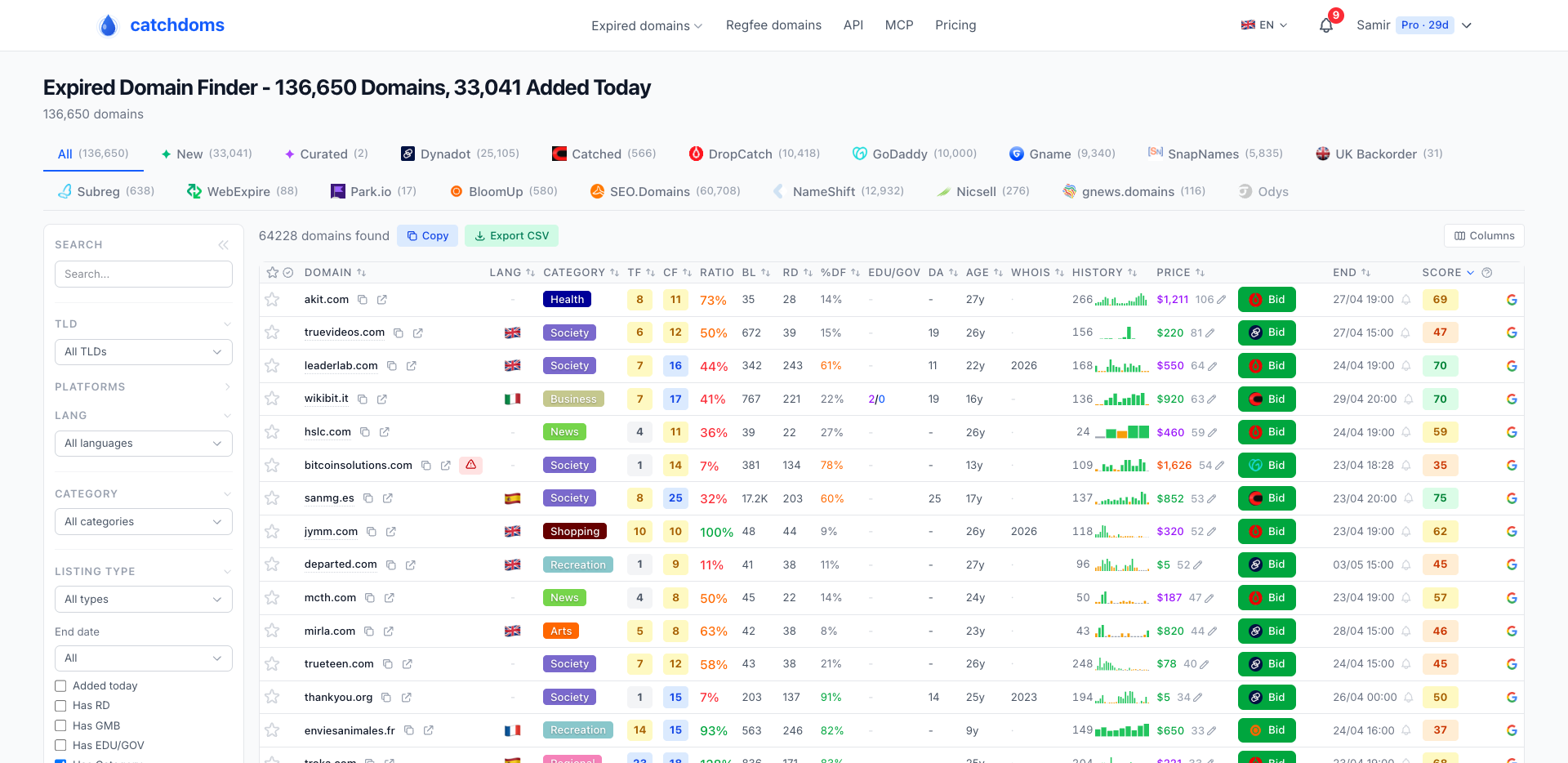Click the leaderlab.com domain link
The width and height of the screenshot is (1568, 763).
coord(341,366)
